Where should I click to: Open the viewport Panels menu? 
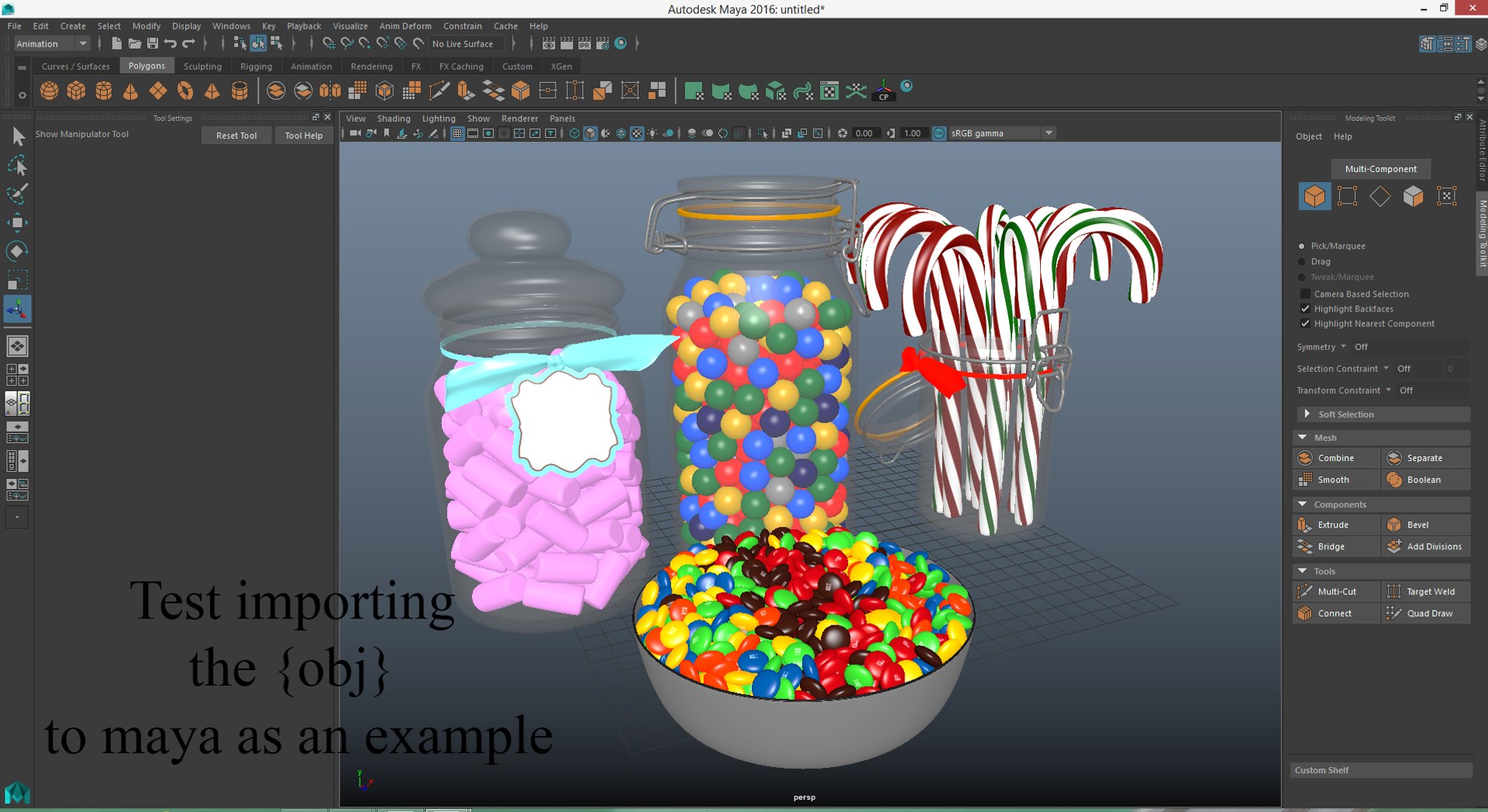[x=562, y=119]
